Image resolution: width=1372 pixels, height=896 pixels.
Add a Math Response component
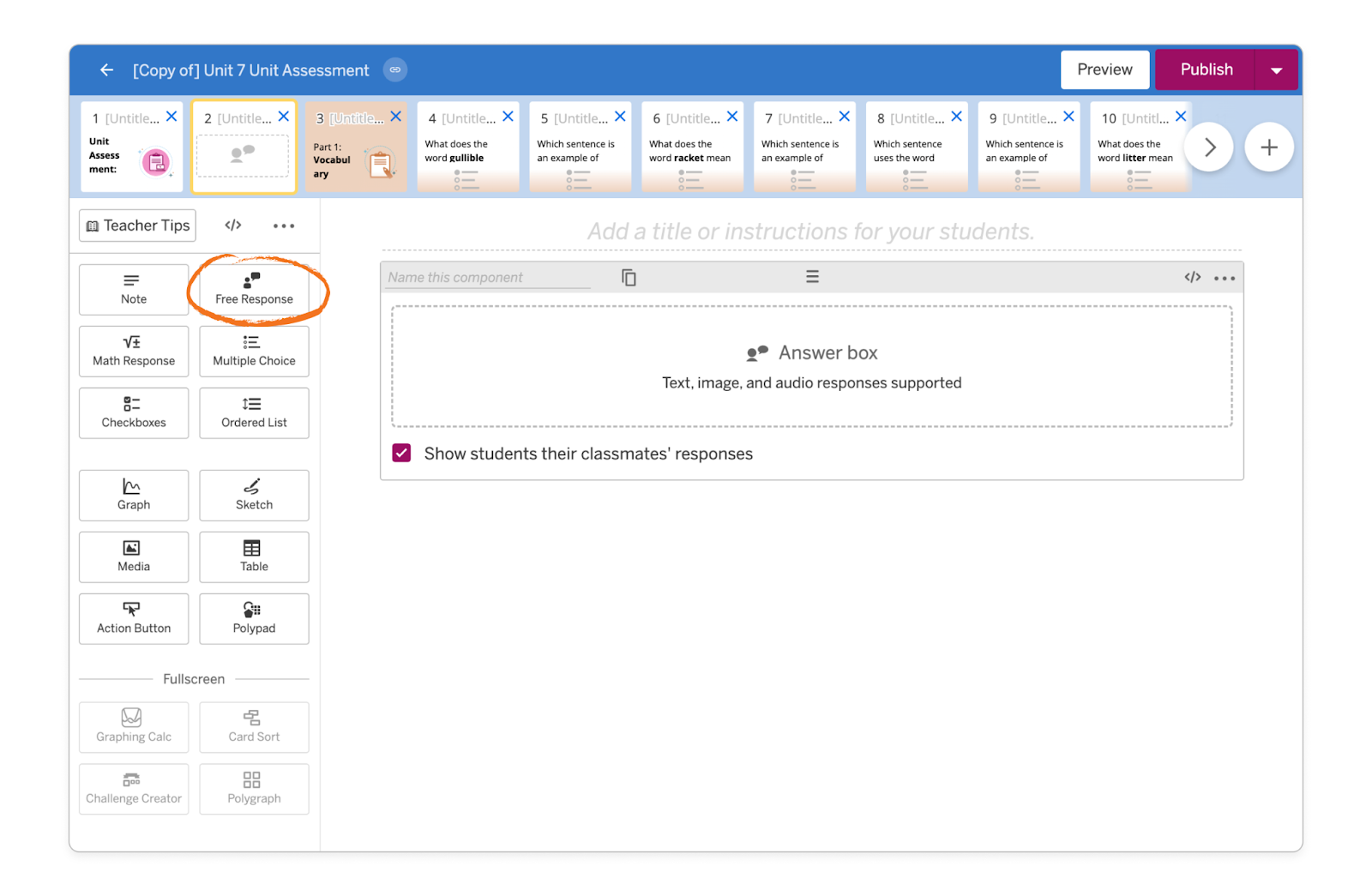point(133,351)
